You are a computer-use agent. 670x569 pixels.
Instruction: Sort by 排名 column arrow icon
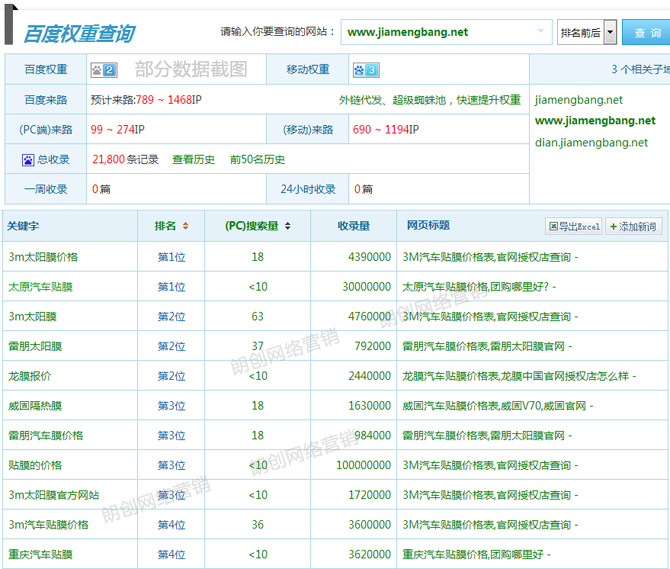click(x=185, y=226)
